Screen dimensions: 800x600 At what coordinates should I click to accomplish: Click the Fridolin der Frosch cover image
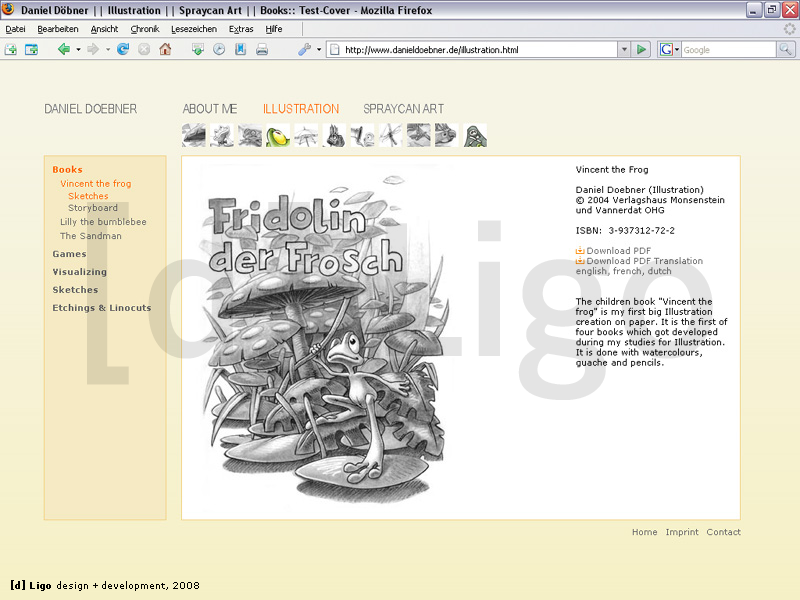click(x=324, y=337)
